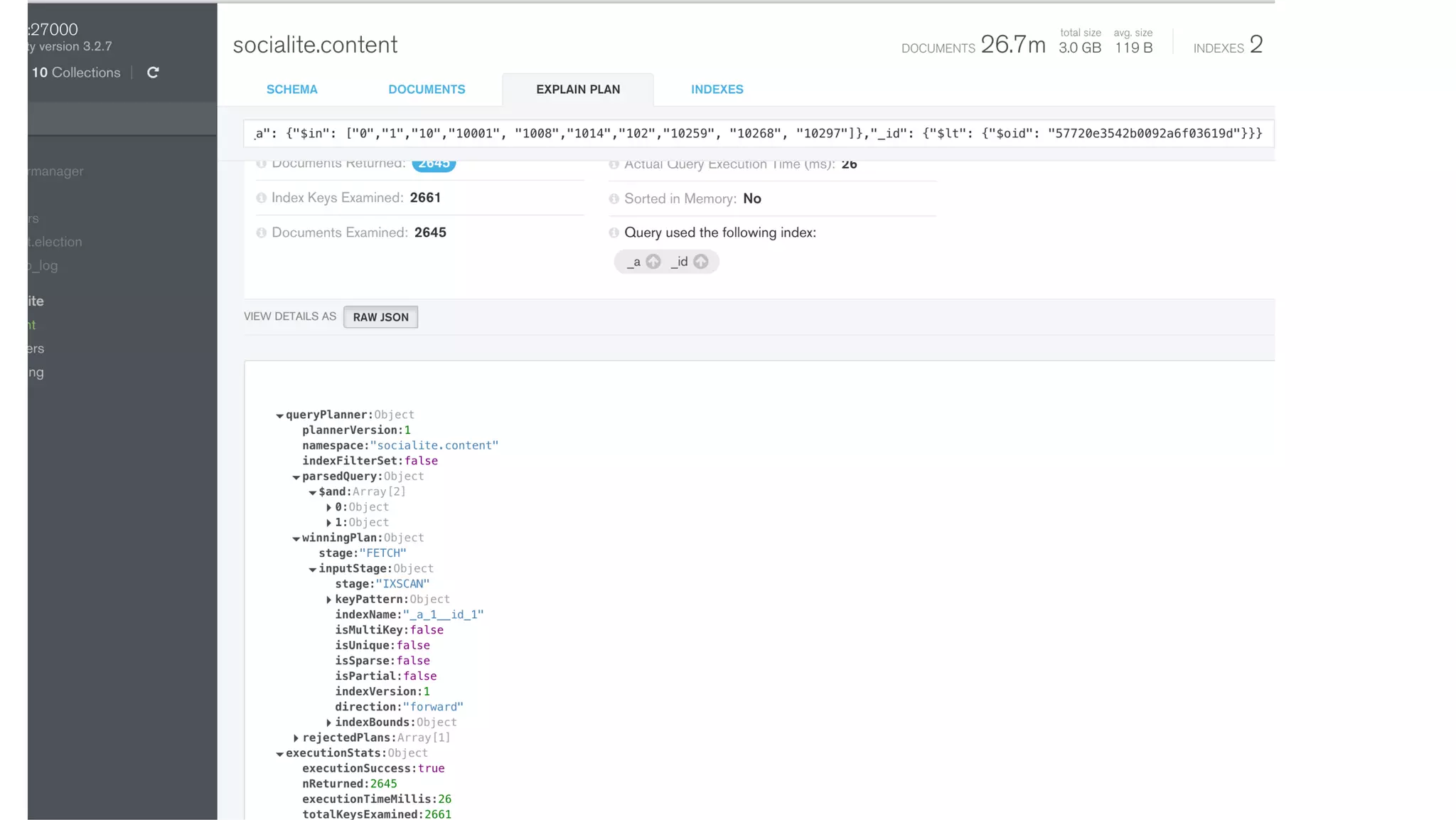Click info icon beside Sorted in Memory

tap(614, 199)
